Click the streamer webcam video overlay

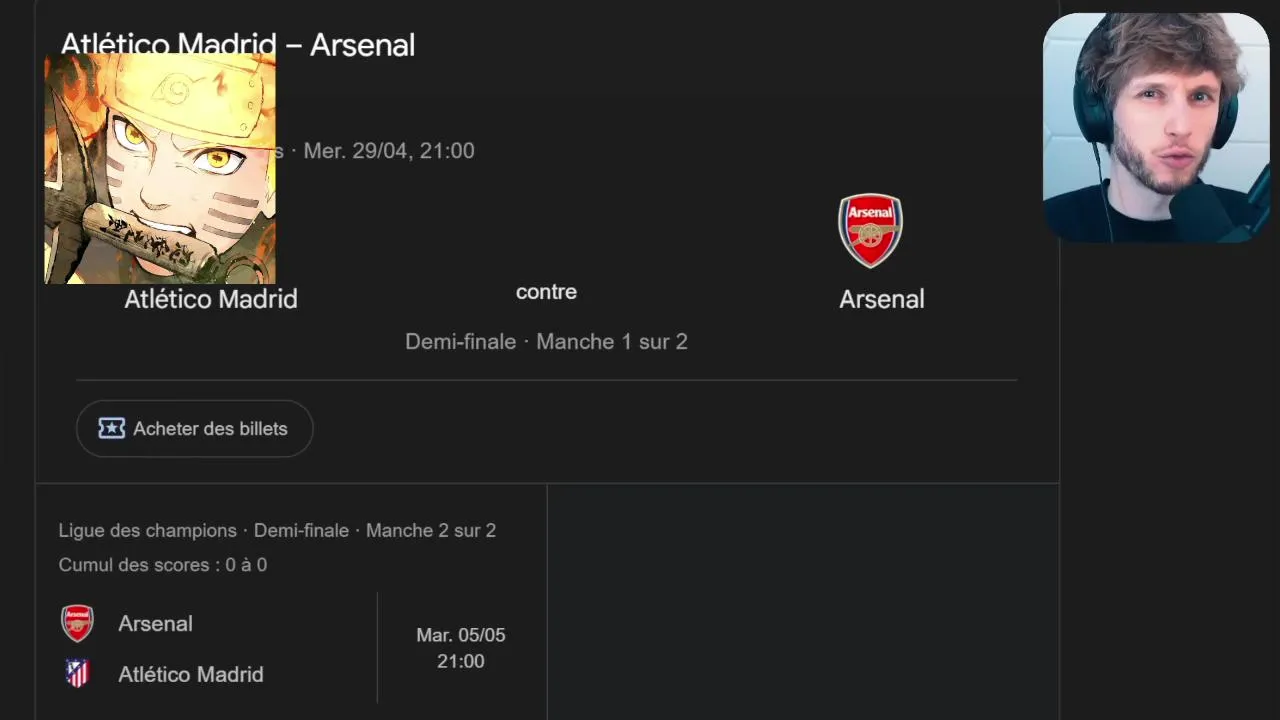pos(1156,127)
